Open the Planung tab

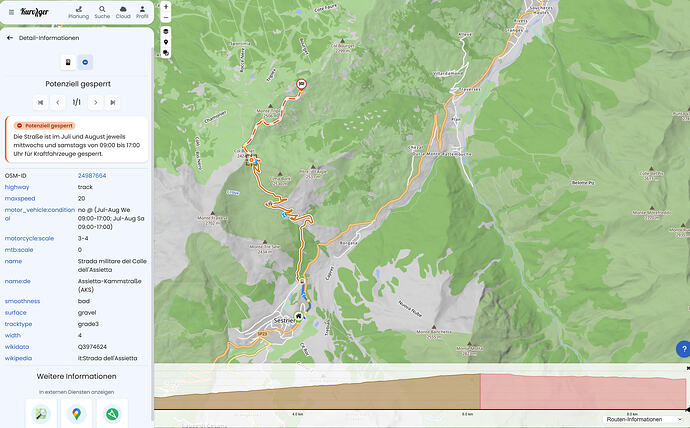coord(78,12)
